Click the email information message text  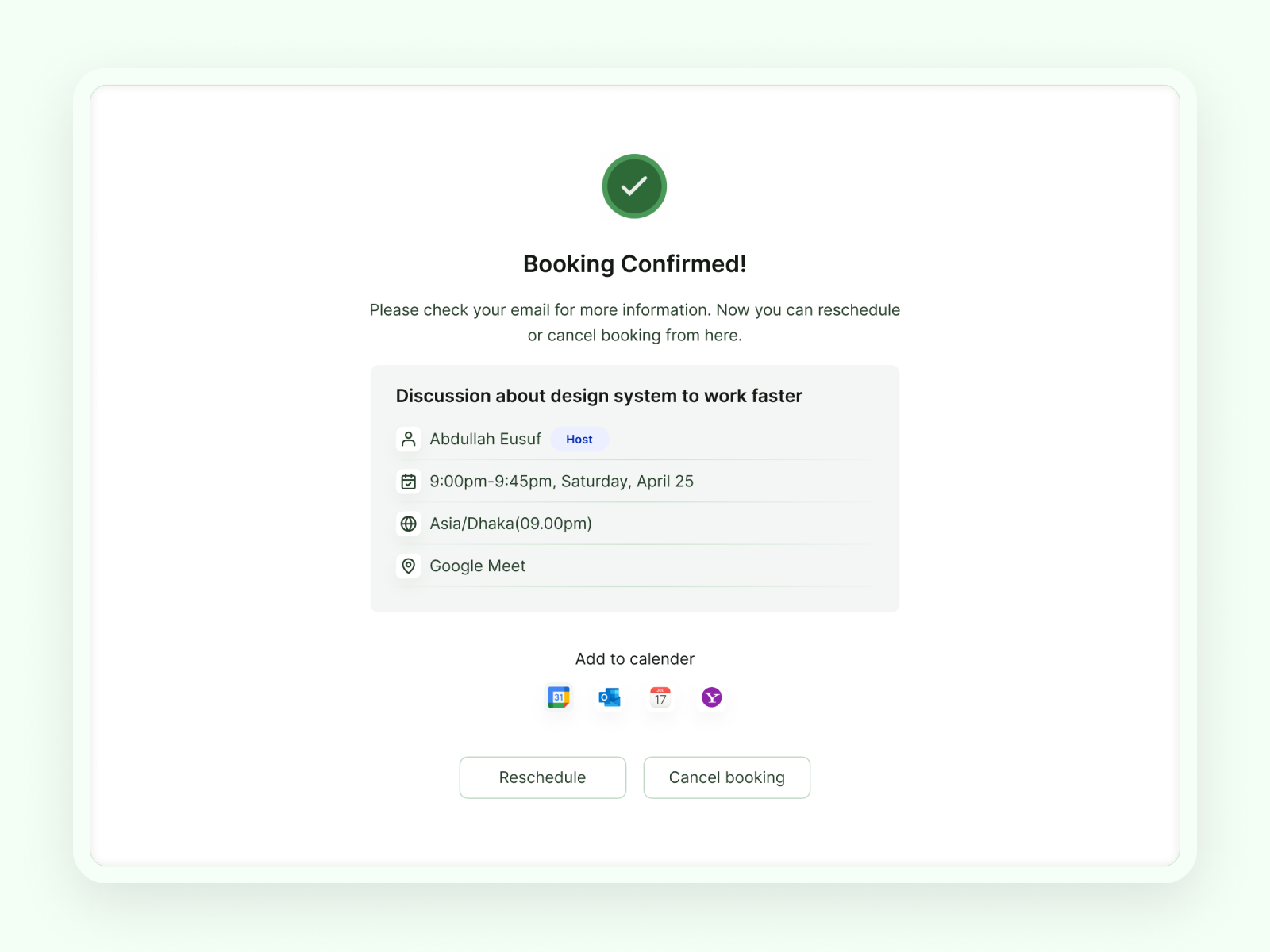pos(634,322)
